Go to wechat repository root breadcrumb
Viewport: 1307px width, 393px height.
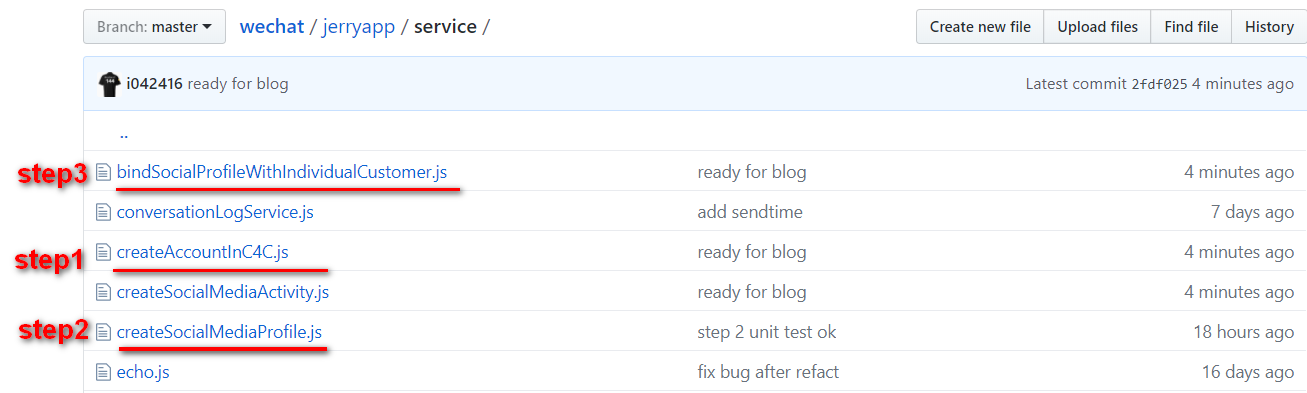272,27
